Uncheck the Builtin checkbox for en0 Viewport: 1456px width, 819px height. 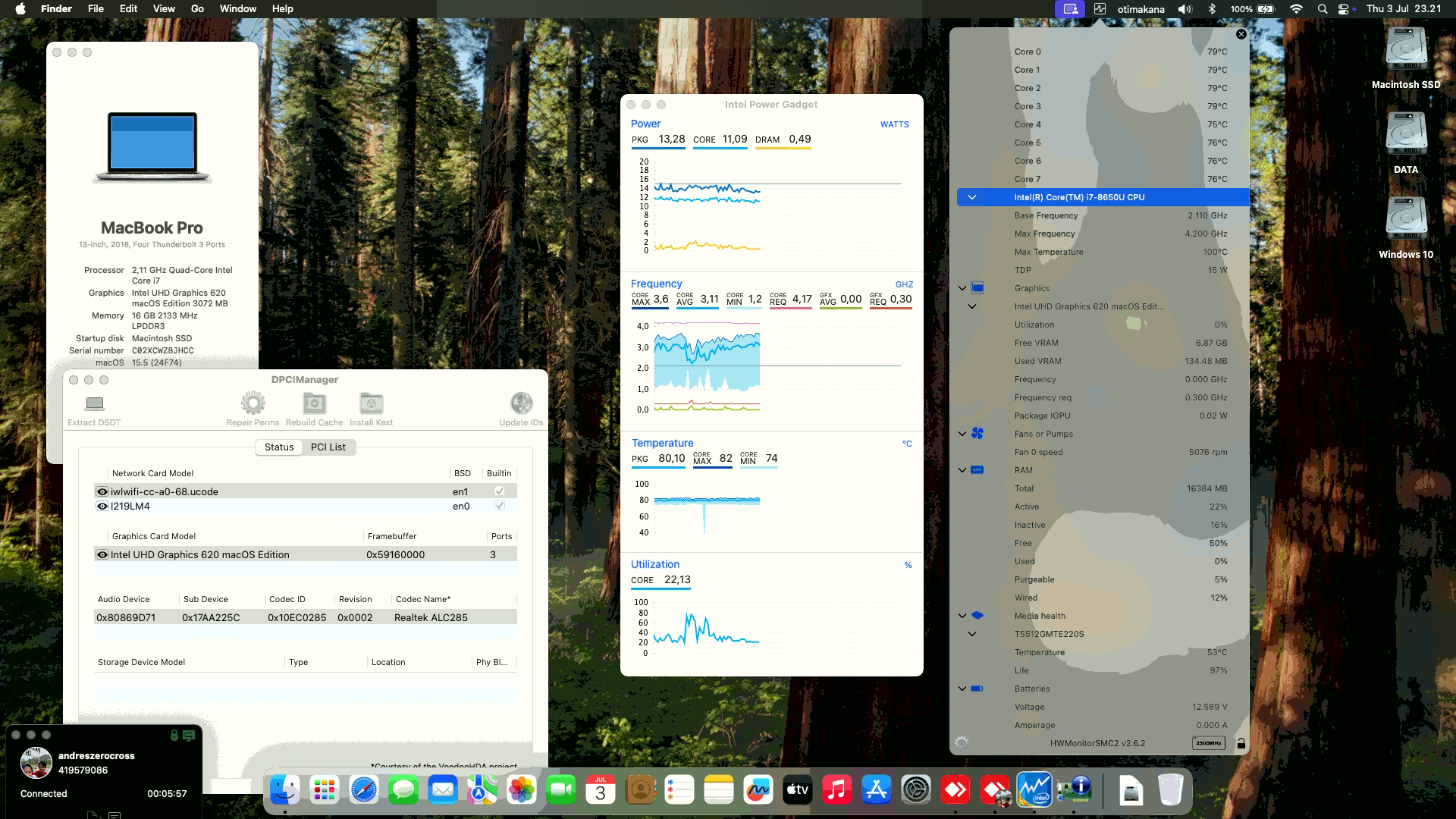[498, 506]
